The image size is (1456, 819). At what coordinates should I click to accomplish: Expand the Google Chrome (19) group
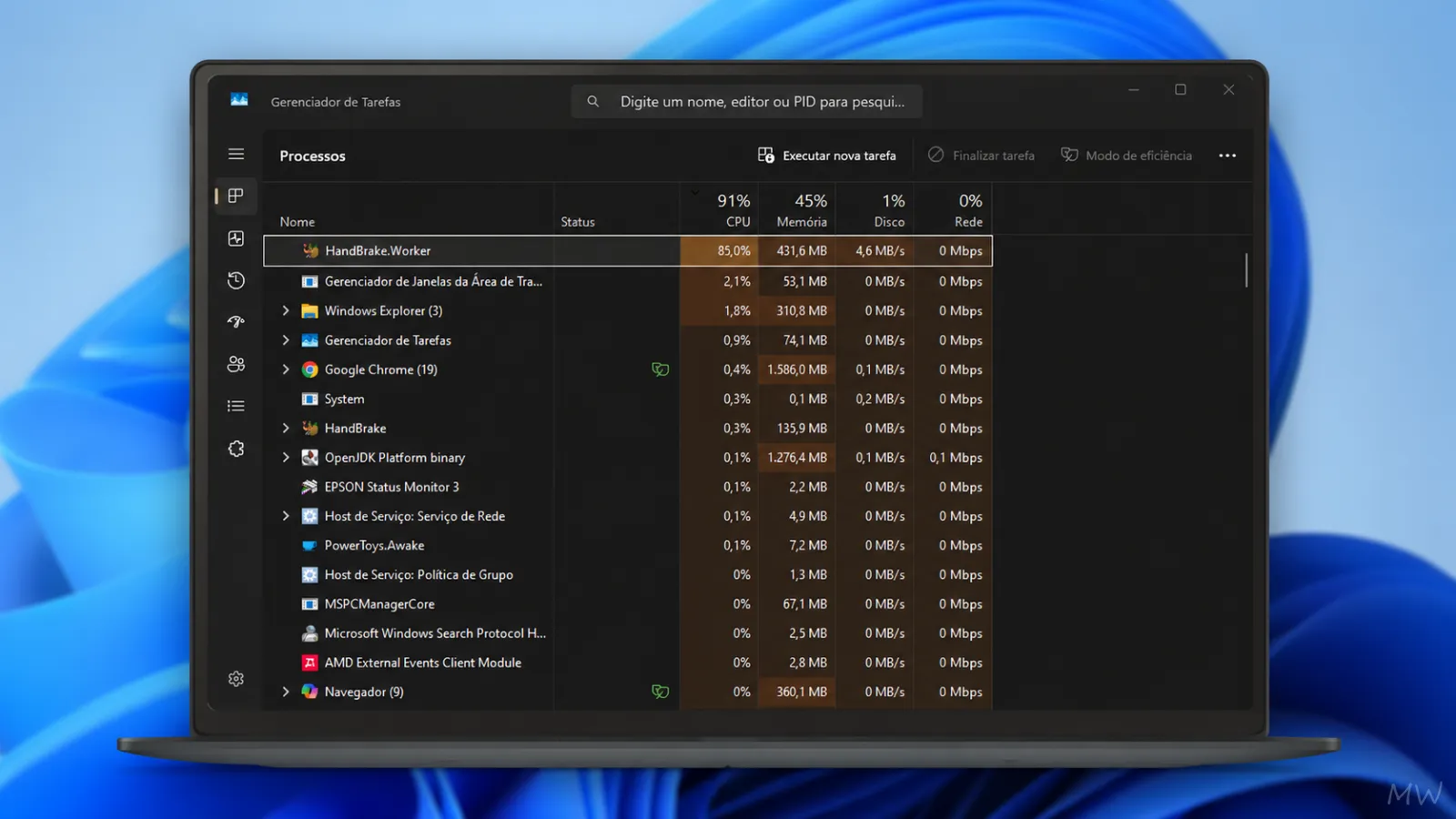286,369
